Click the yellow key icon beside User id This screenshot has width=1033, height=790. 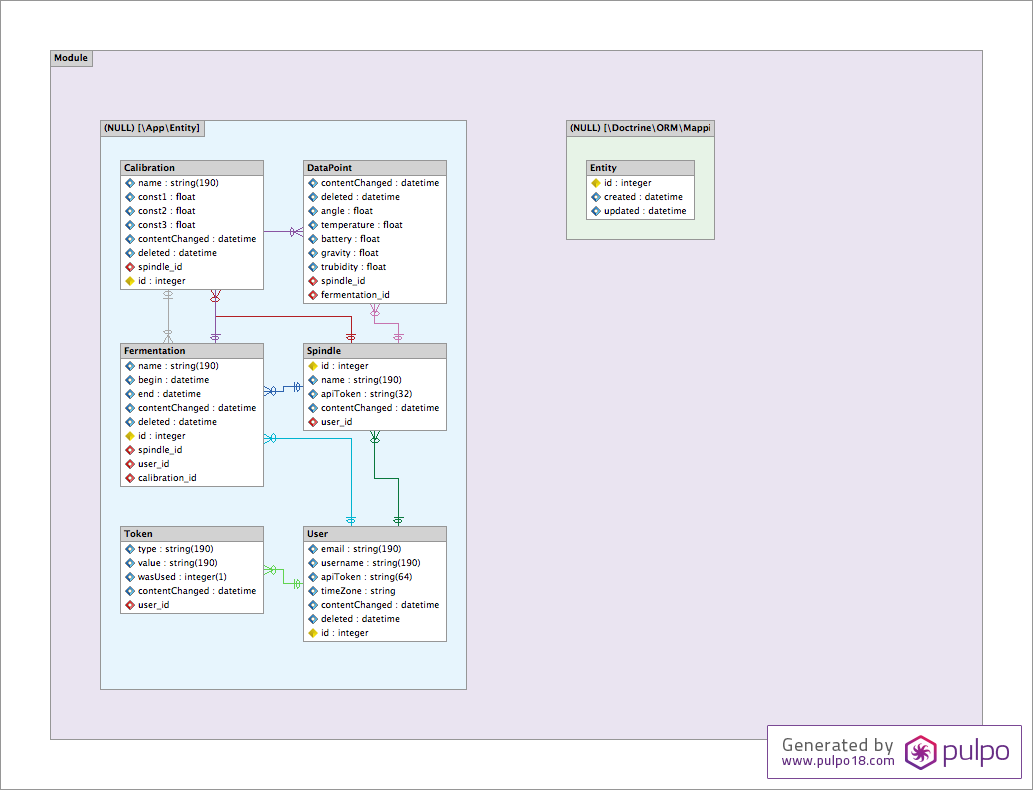[x=312, y=633]
